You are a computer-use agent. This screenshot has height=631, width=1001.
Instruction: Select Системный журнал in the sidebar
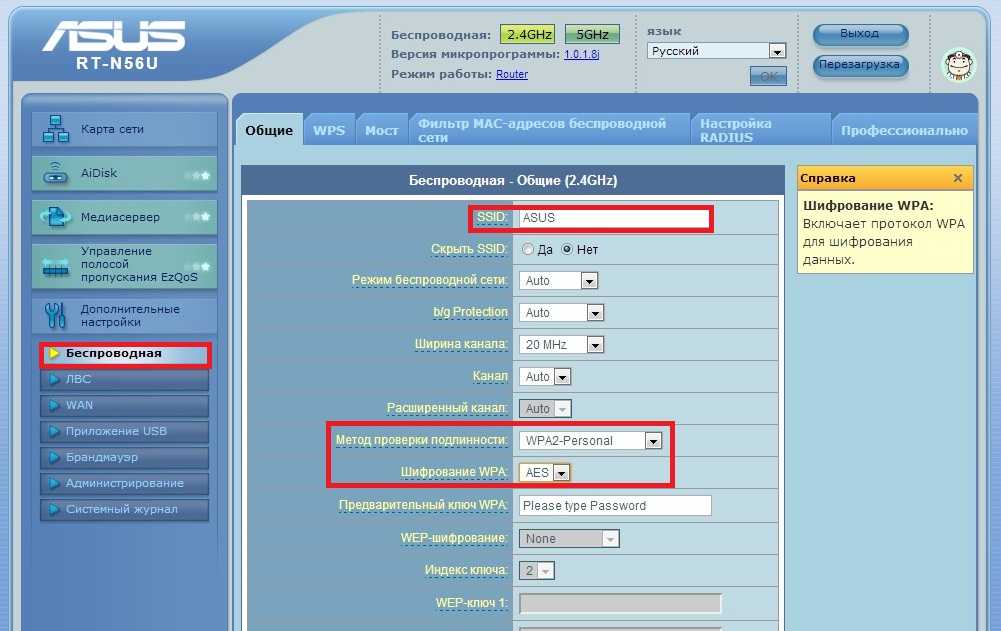click(x=124, y=510)
